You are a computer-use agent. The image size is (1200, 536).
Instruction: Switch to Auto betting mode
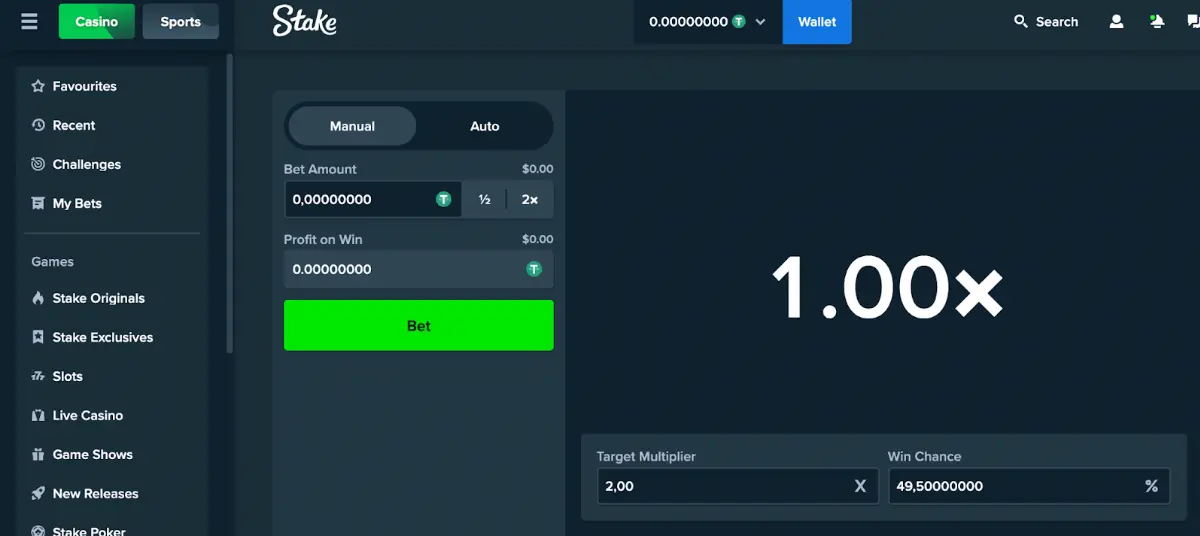[484, 126]
